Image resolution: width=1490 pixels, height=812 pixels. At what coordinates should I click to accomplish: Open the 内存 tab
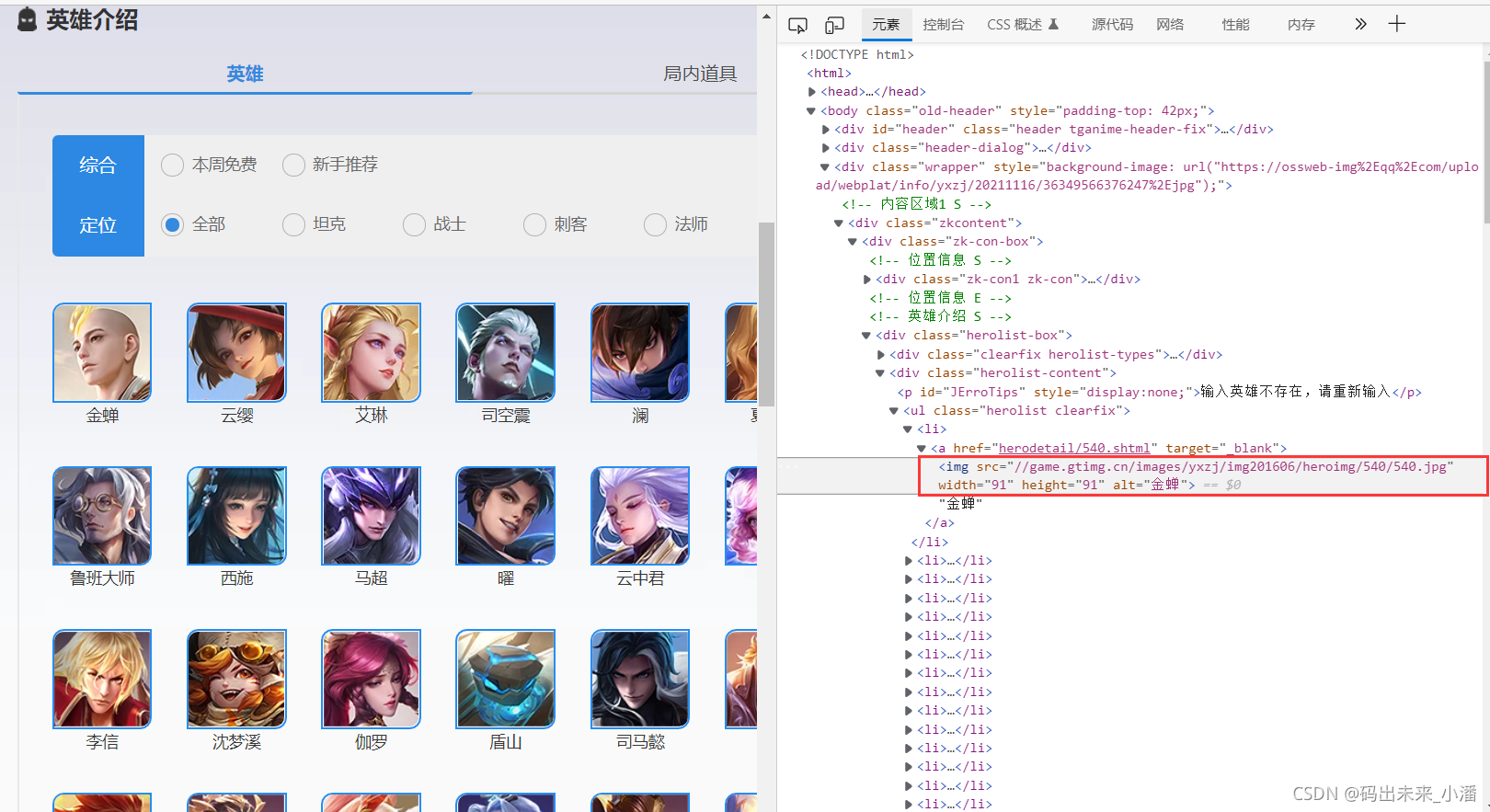pos(1301,25)
